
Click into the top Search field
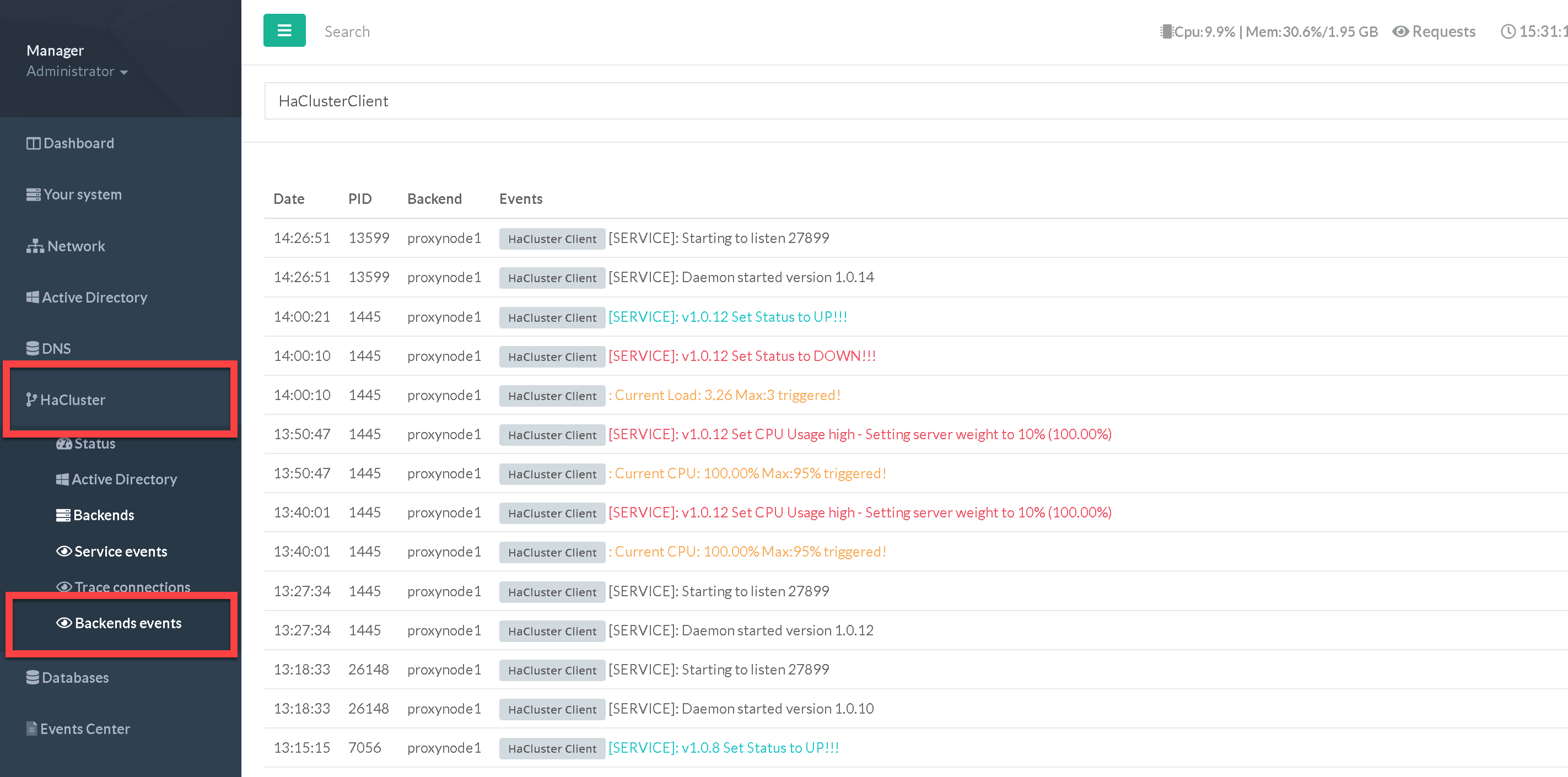tap(347, 31)
